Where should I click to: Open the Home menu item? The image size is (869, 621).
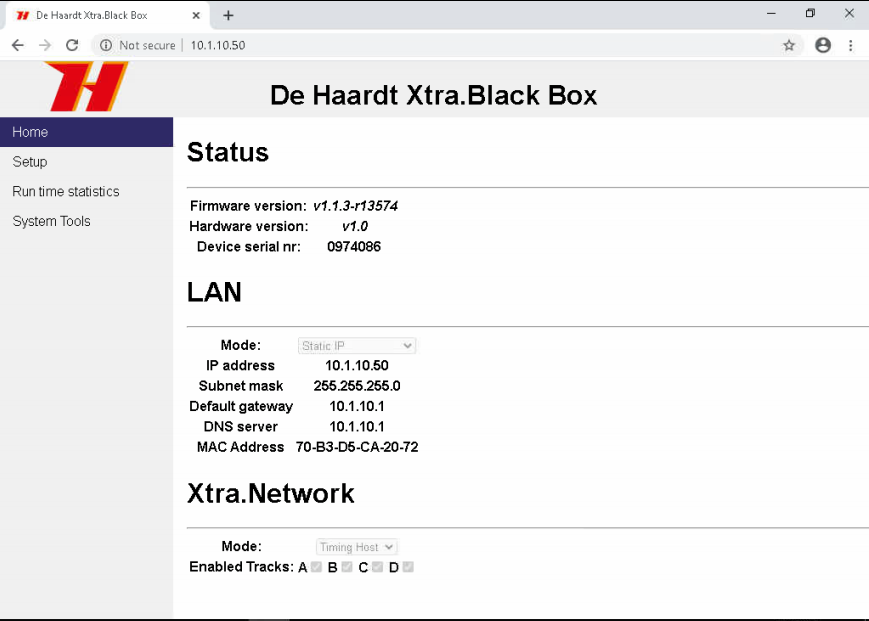(x=86, y=132)
